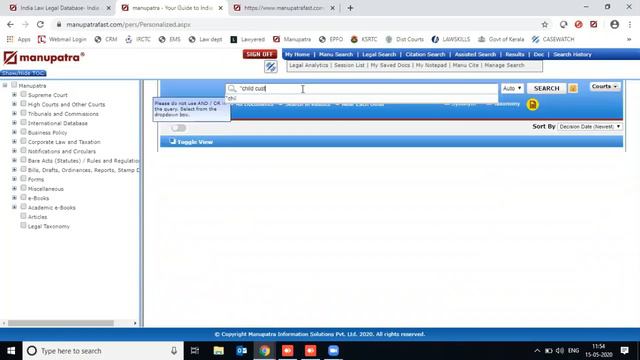
Task: Click Windows Type here to search box
Action: [x=103, y=351]
